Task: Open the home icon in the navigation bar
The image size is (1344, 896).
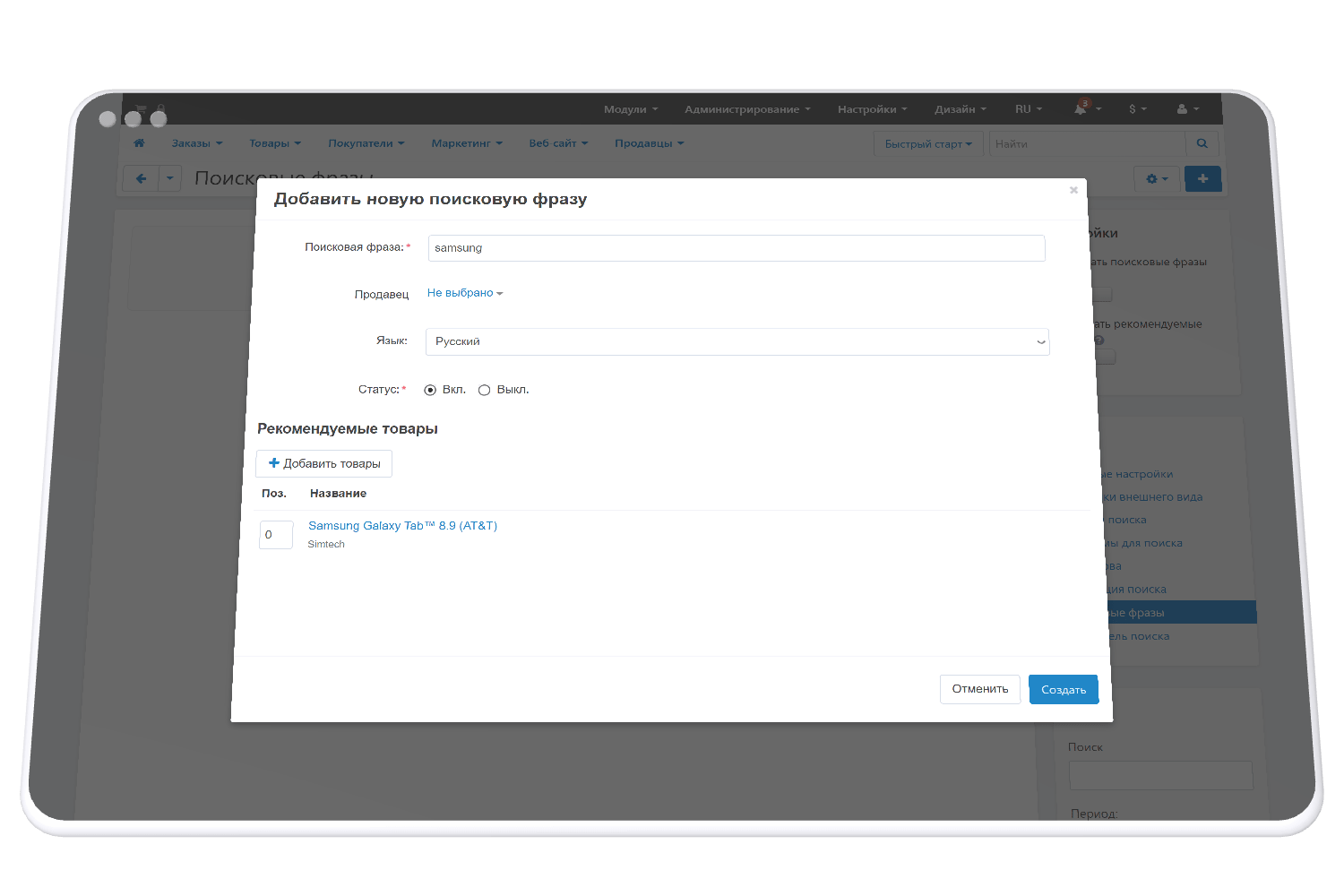Action: (139, 142)
